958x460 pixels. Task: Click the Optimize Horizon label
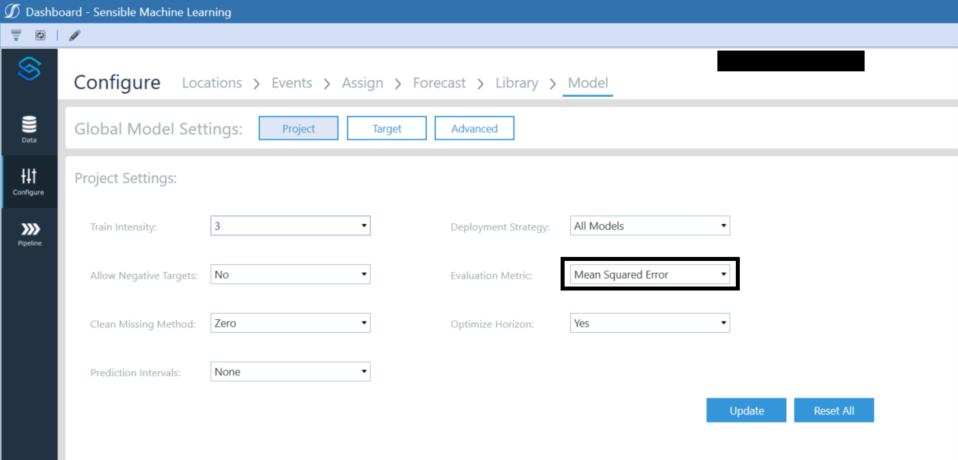(x=492, y=324)
